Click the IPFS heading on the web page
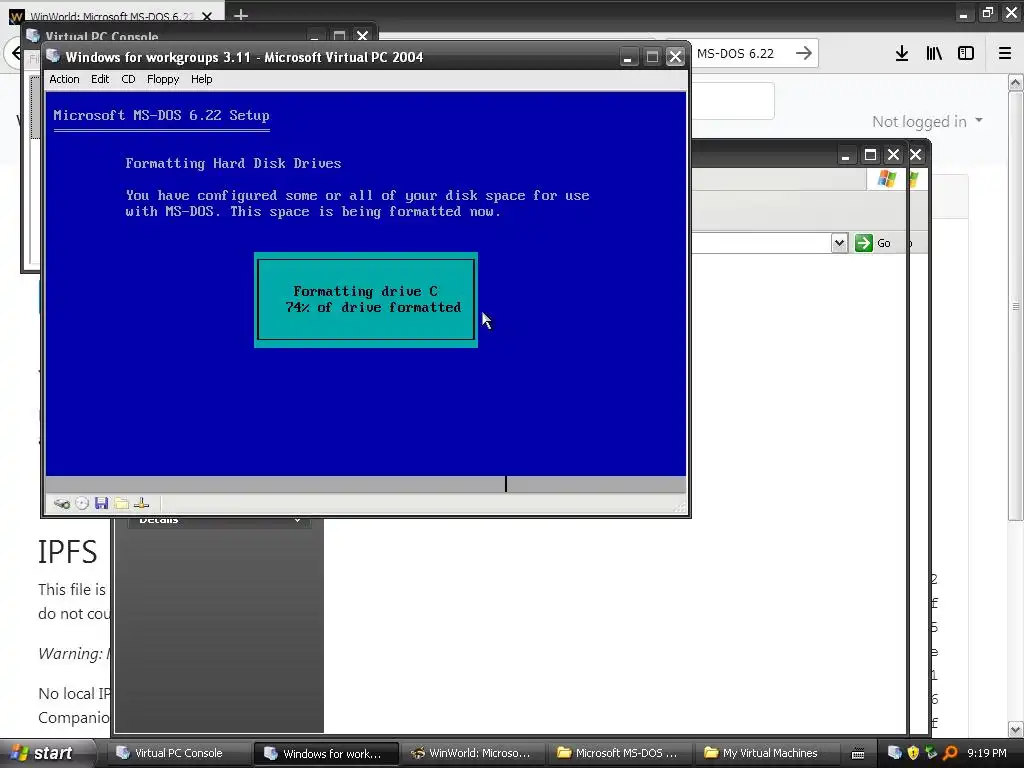 coord(67,552)
